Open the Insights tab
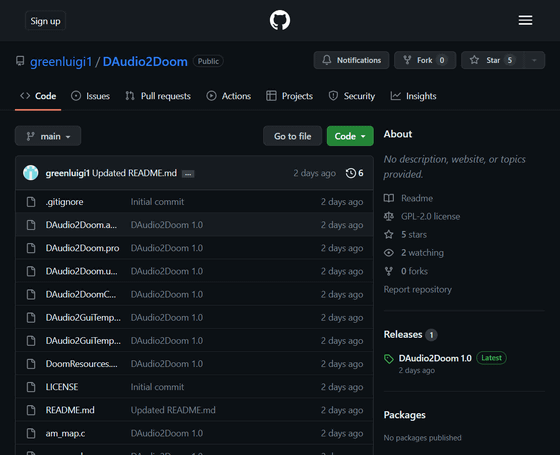This screenshot has height=455, width=560. (413, 96)
